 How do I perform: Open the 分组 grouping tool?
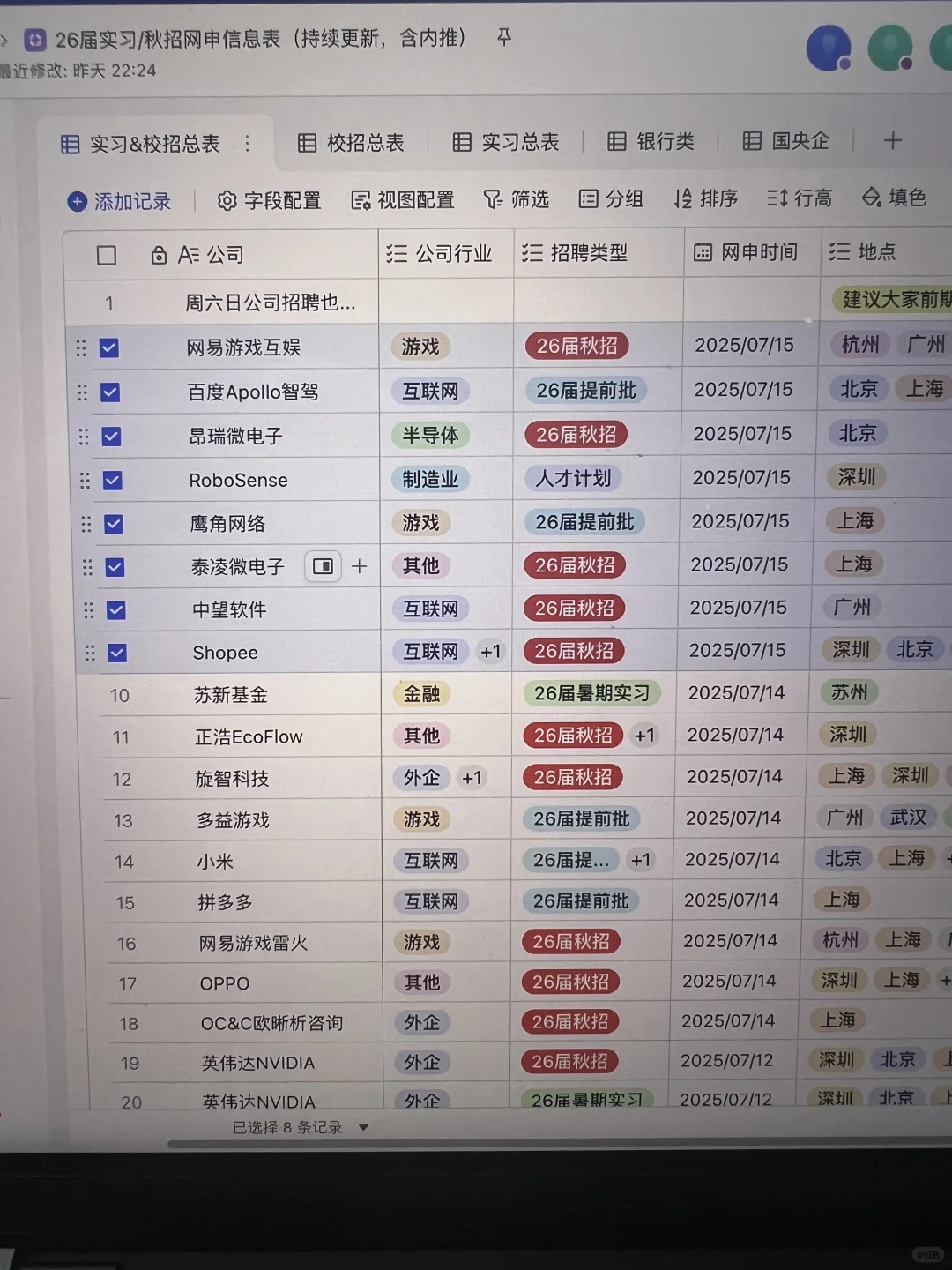click(611, 198)
